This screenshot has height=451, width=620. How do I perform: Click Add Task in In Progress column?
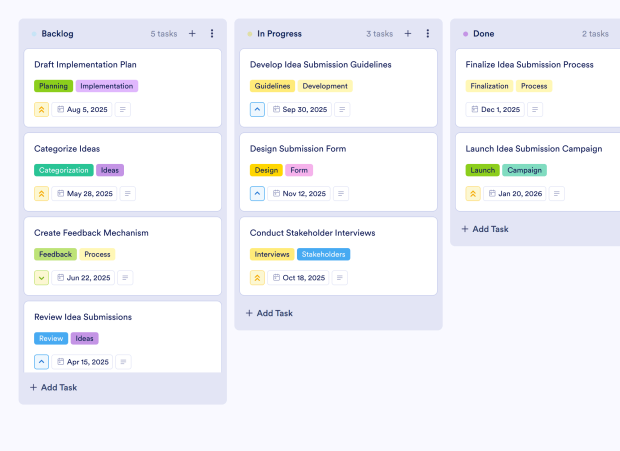click(270, 313)
